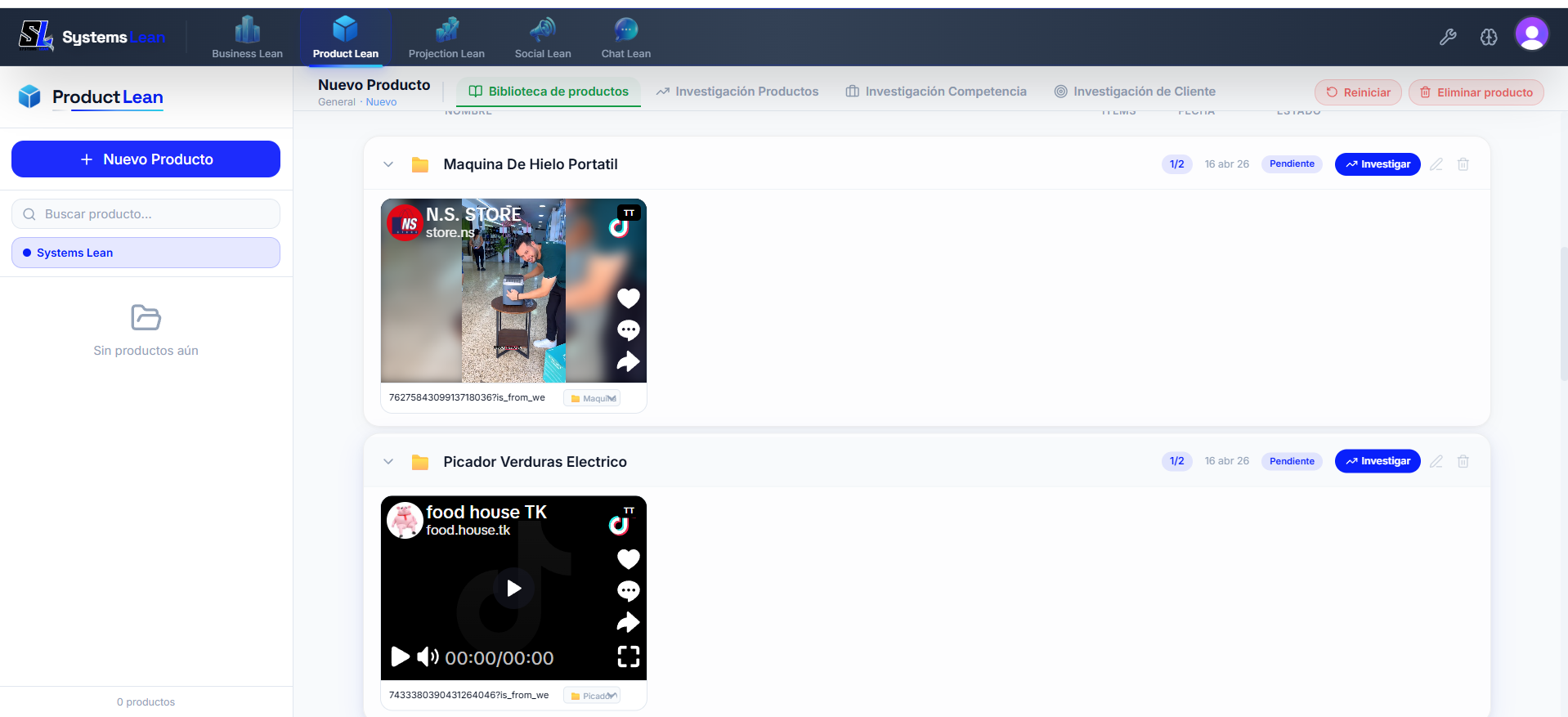Focus the Buscar producto search field
1568x717 pixels.
146,214
